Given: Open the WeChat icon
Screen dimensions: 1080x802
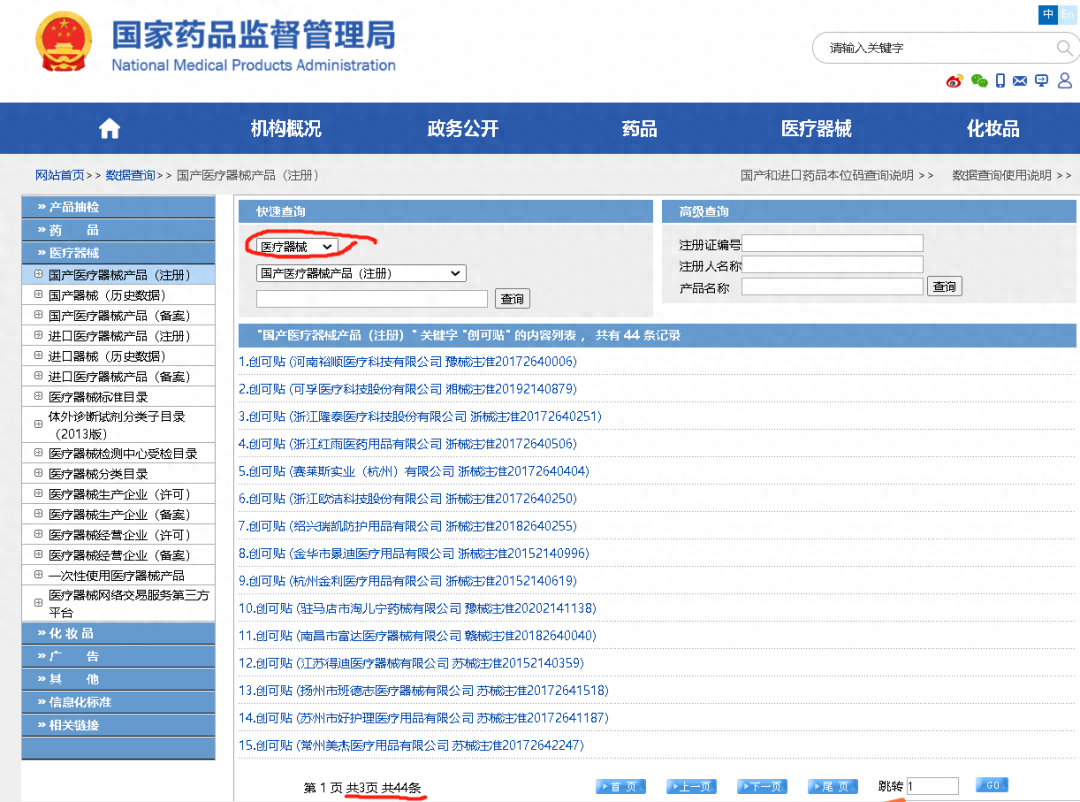Looking at the screenshot, I should (x=978, y=80).
